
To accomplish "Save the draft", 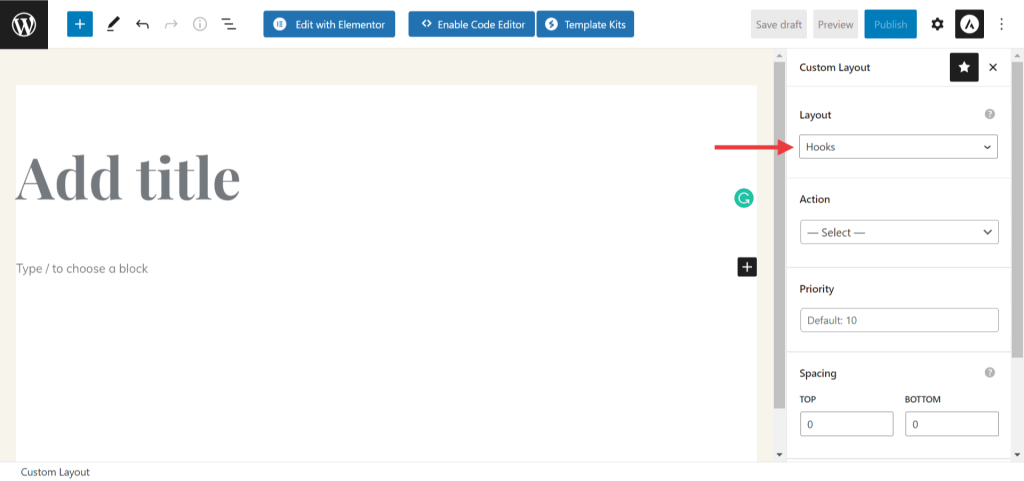I will pyautogui.click(x=779, y=25).
